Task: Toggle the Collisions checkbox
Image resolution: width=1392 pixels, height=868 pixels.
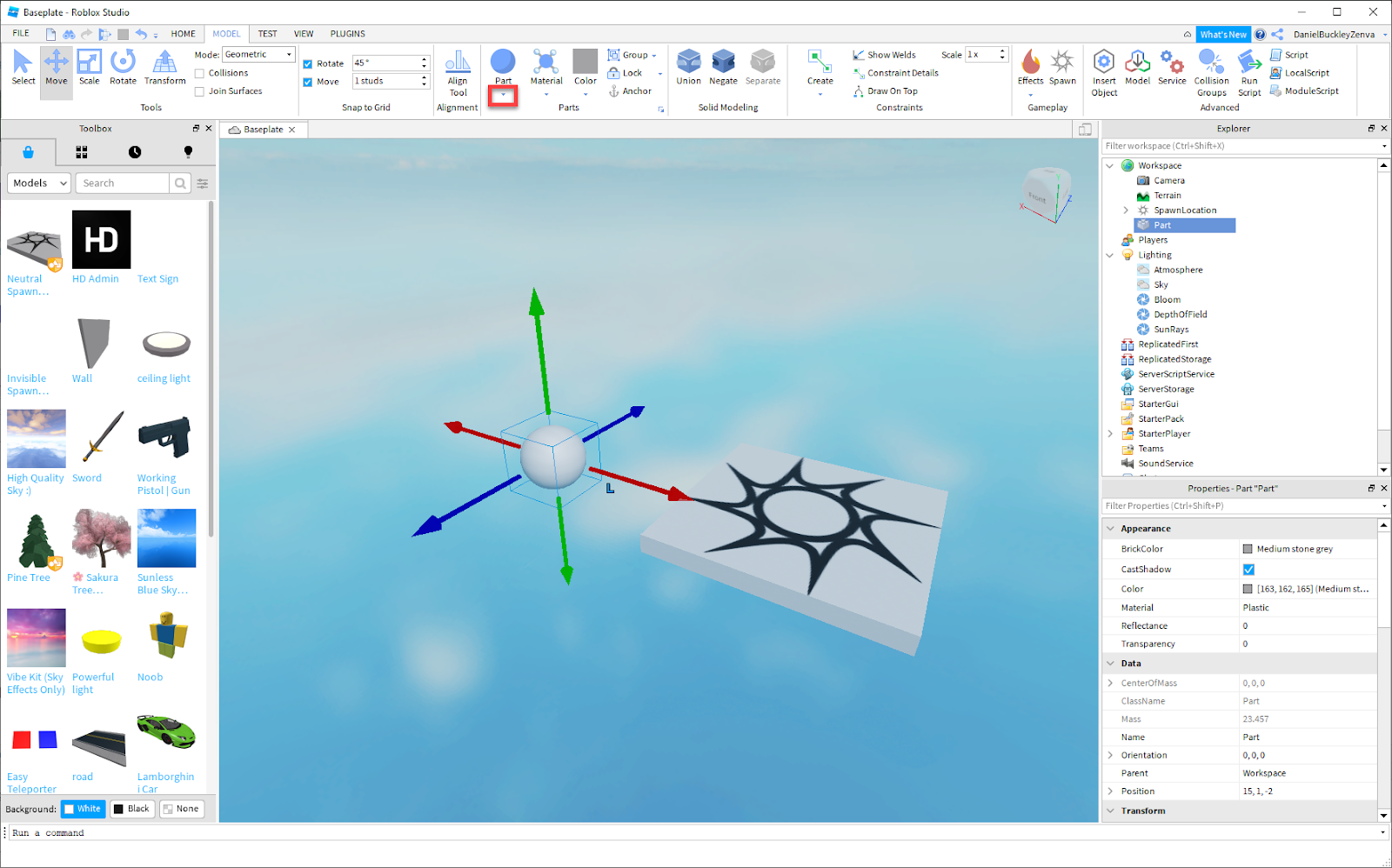Action: click(x=199, y=73)
